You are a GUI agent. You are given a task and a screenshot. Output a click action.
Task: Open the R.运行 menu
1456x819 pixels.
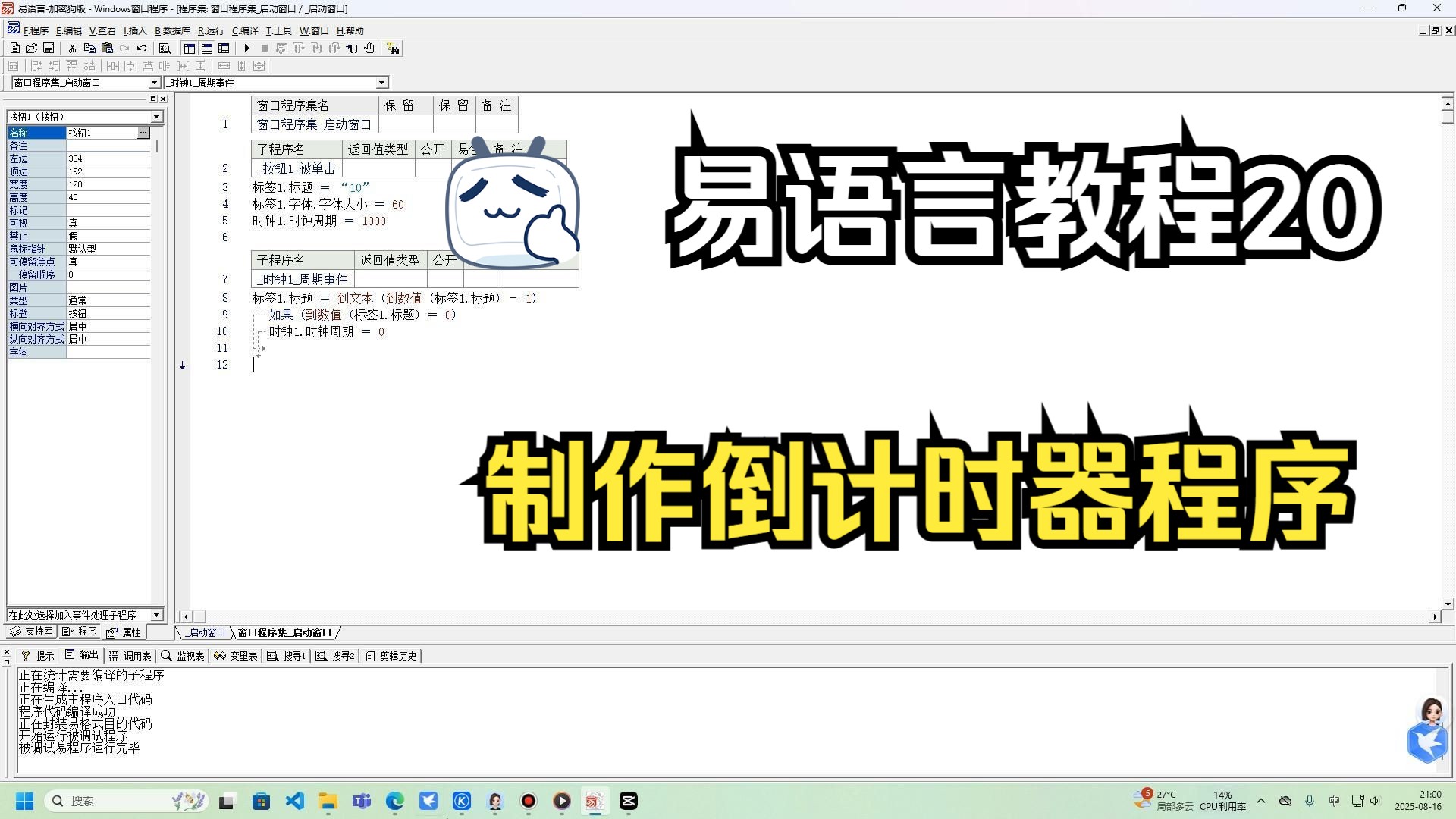(x=211, y=31)
